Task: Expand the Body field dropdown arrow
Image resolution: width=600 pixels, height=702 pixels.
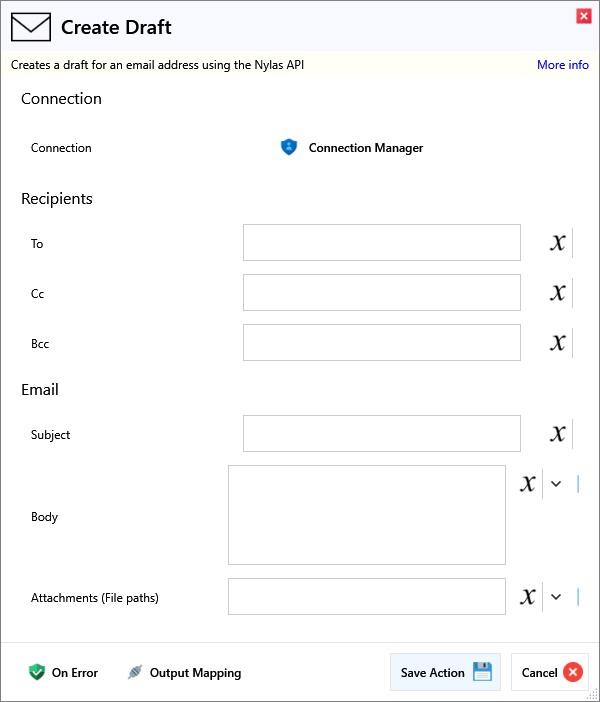Action: (557, 484)
